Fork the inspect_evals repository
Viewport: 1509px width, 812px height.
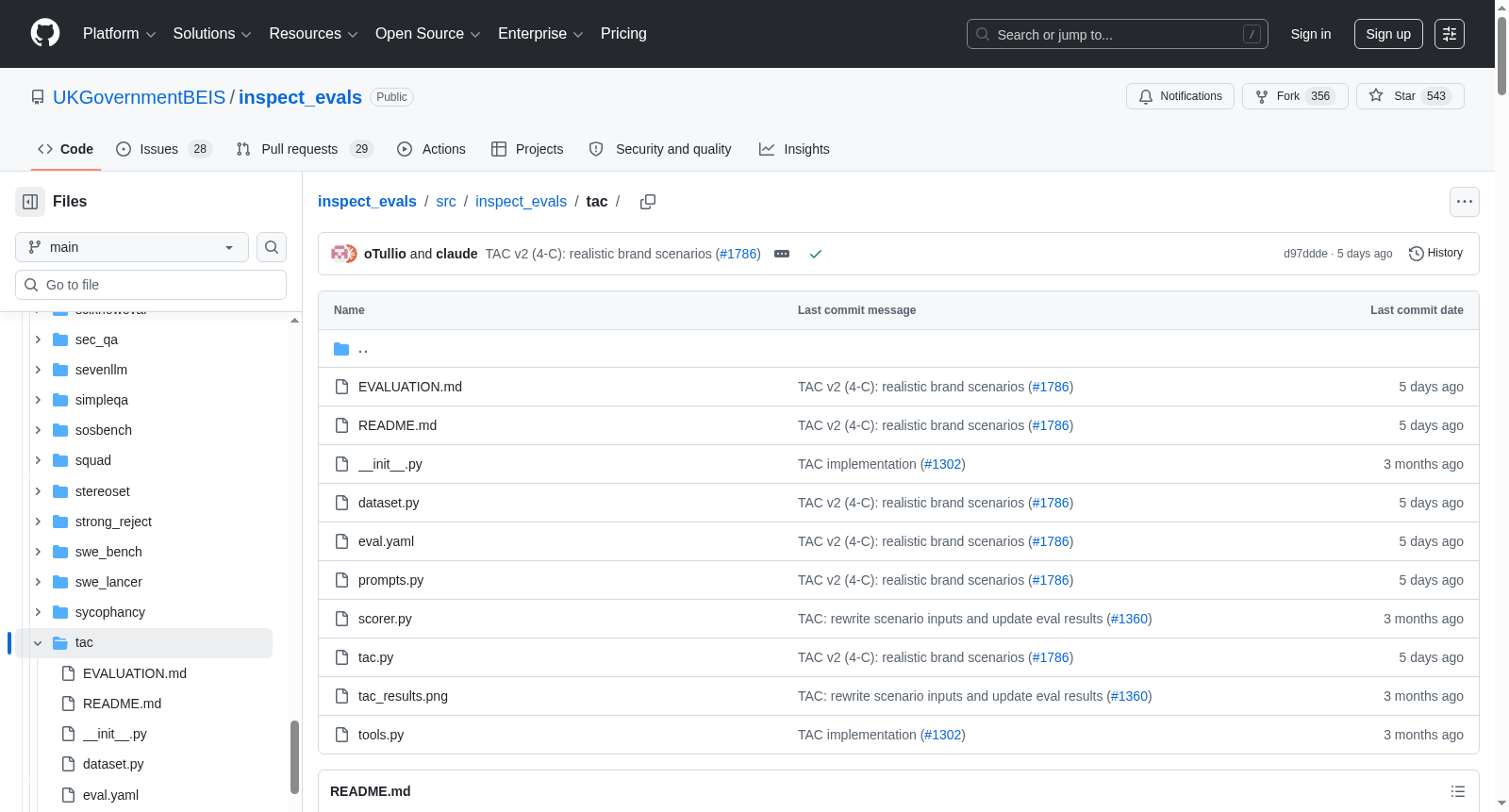1295,96
